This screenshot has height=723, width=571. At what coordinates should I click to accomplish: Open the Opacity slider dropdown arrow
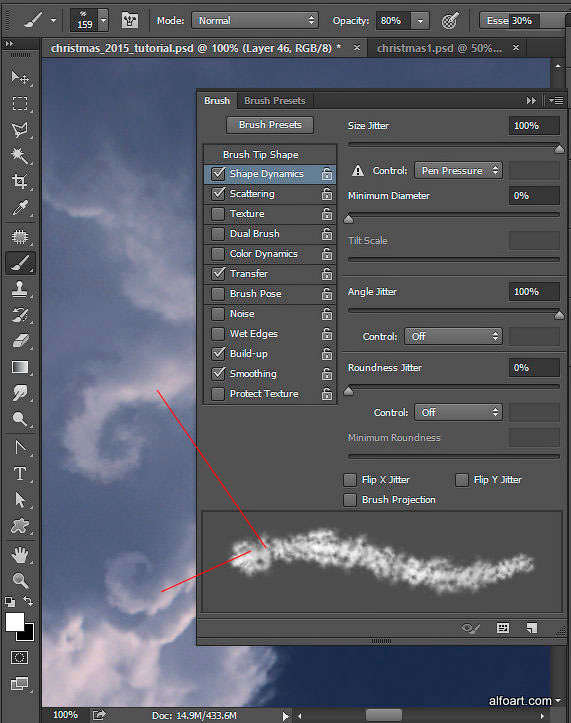tap(420, 21)
